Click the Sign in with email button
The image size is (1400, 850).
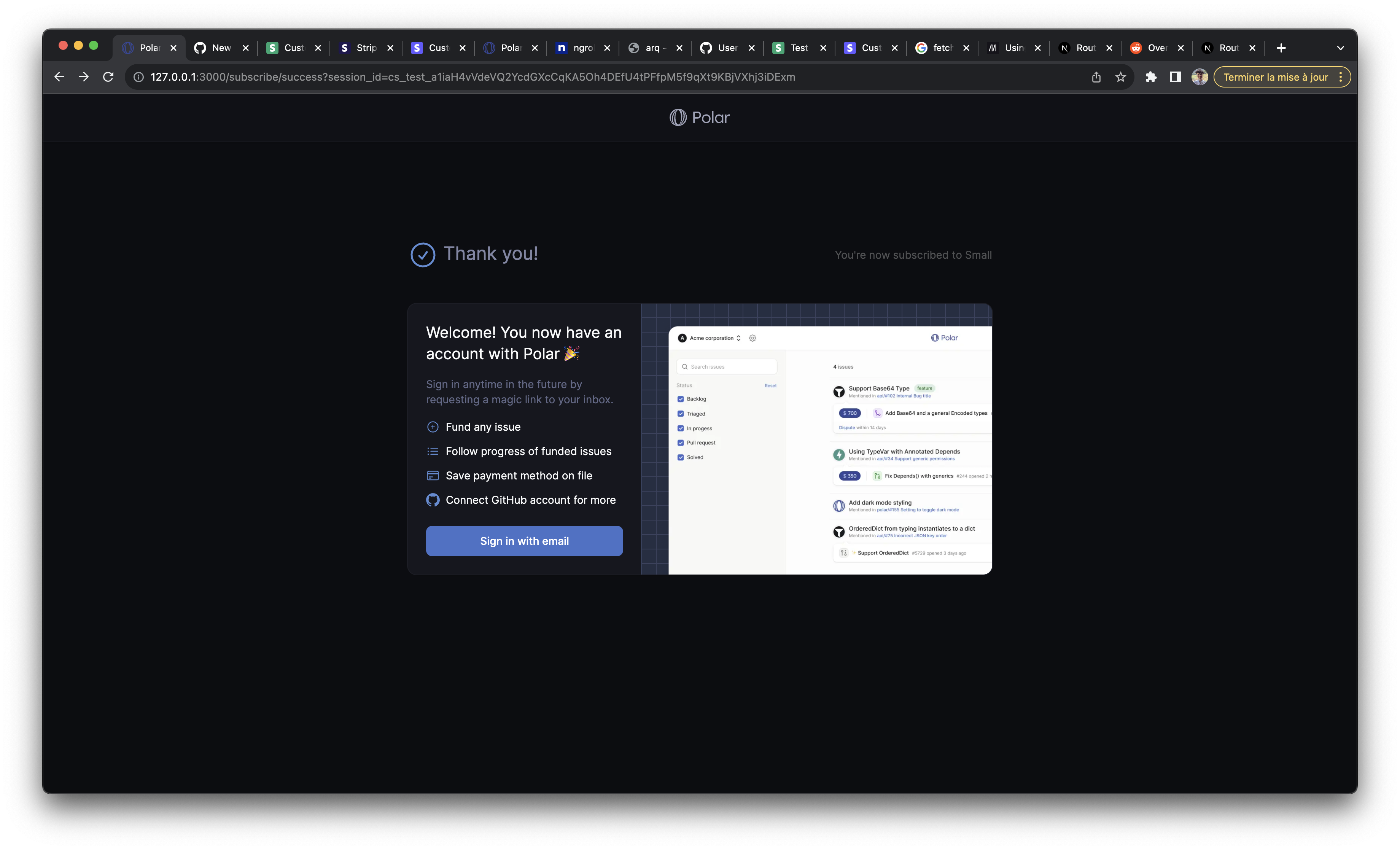pos(524,541)
